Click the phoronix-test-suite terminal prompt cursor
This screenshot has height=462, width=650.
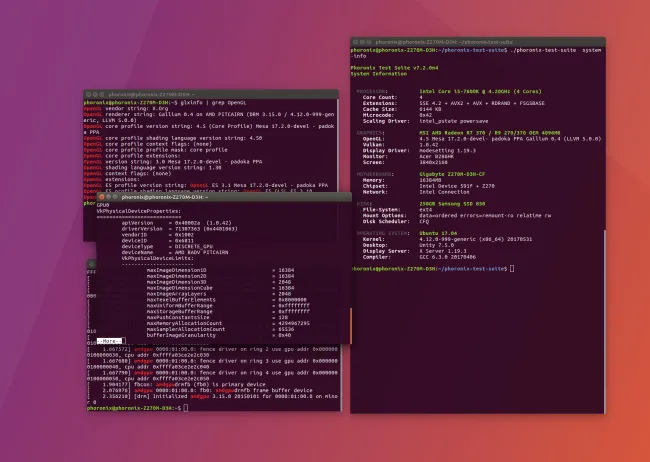pos(512,269)
